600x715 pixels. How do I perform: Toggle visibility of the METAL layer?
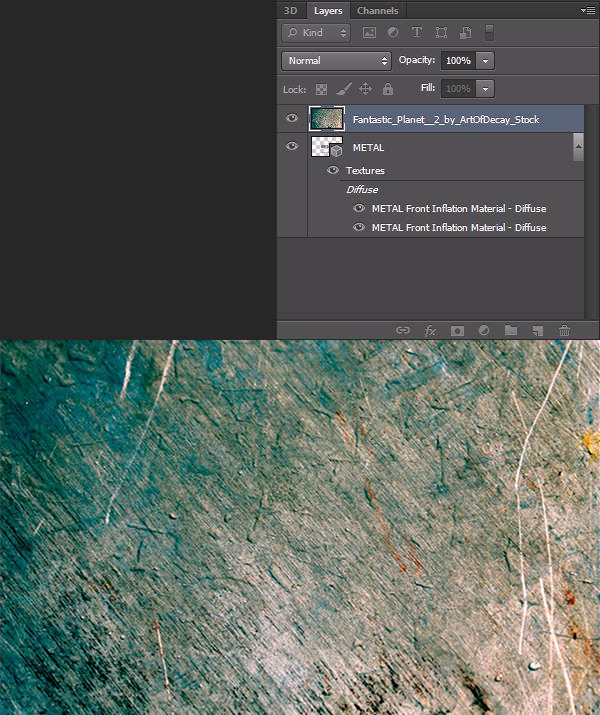[x=292, y=147]
